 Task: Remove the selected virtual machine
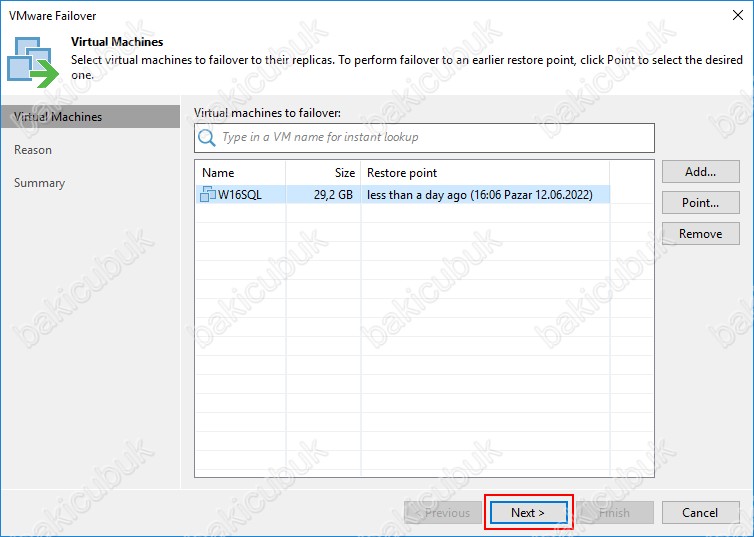[x=701, y=234]
